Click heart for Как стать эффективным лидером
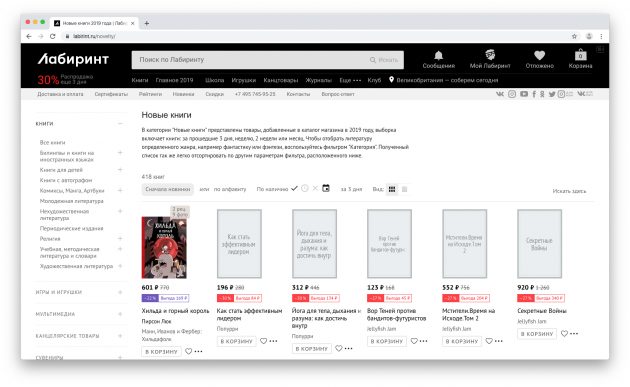 tap(264, 341)
